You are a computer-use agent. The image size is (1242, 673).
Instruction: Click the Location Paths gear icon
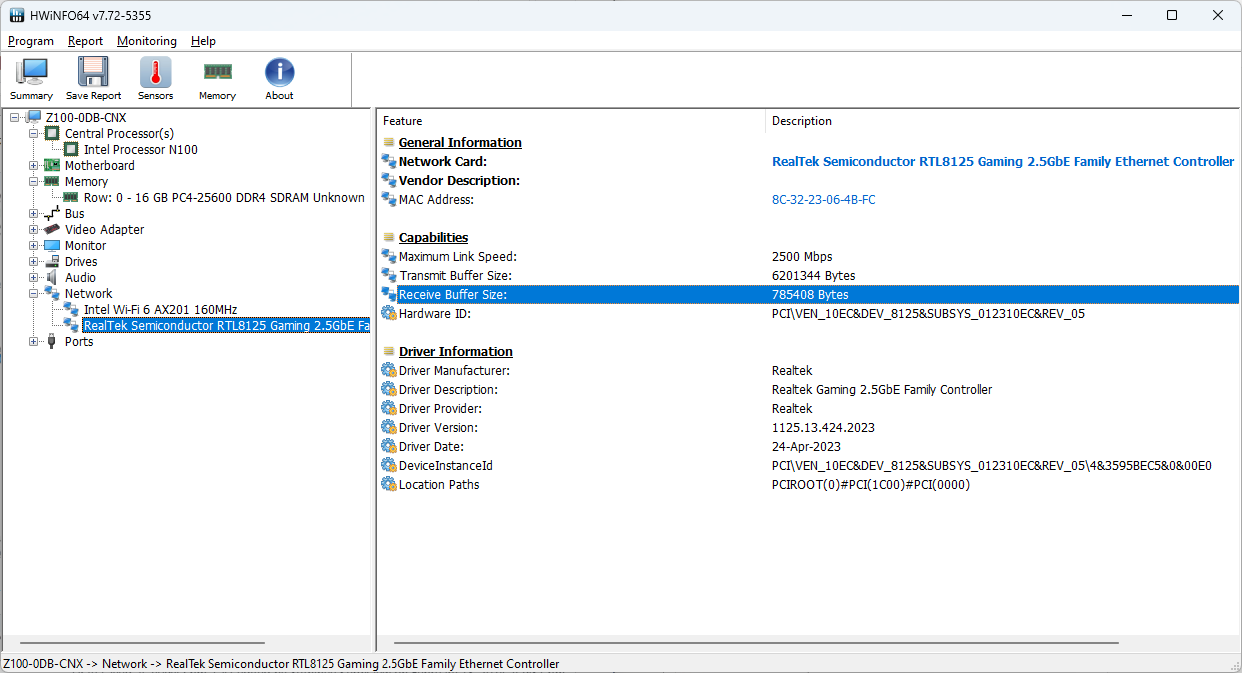point(389,484)
